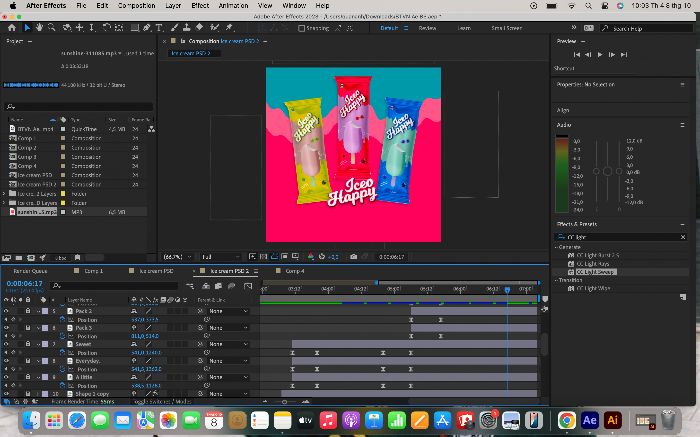Select the Brush tool
700x437 pixels.
click(175, 28)
